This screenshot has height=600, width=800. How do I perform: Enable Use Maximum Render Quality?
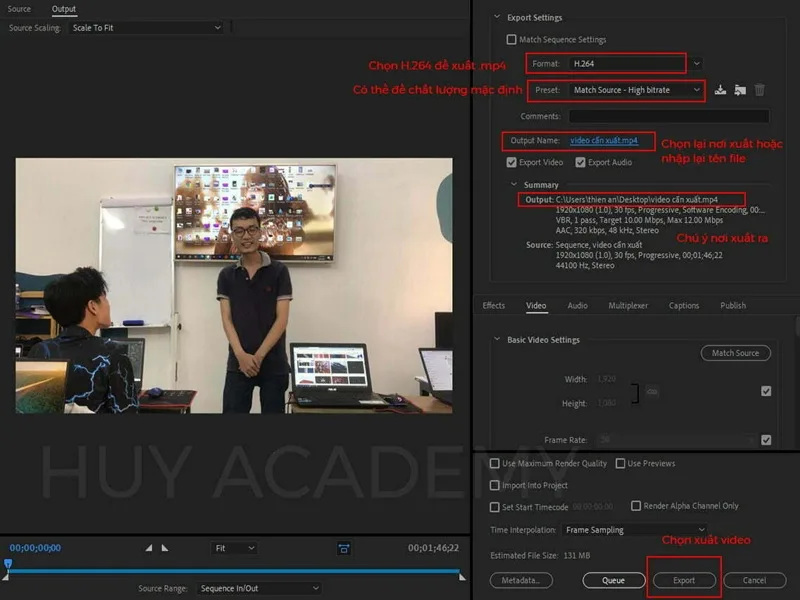pyautogui.click(x=494, y=463)
